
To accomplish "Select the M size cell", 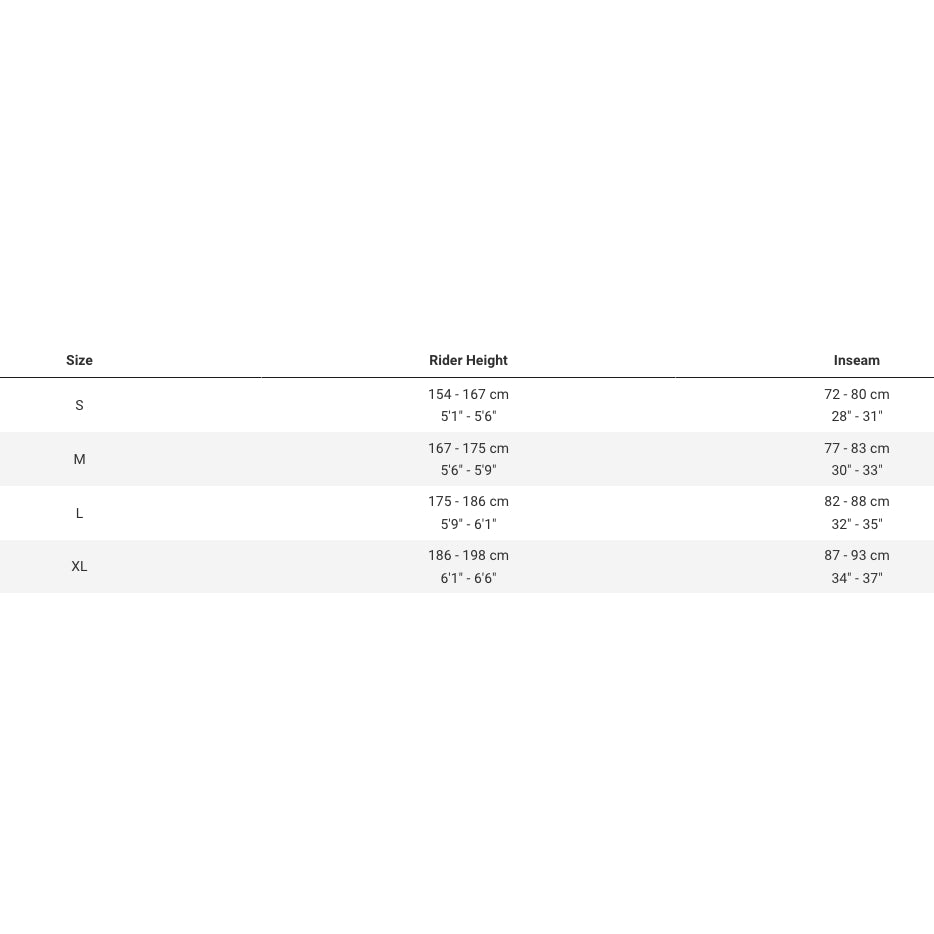I will 79,459.
